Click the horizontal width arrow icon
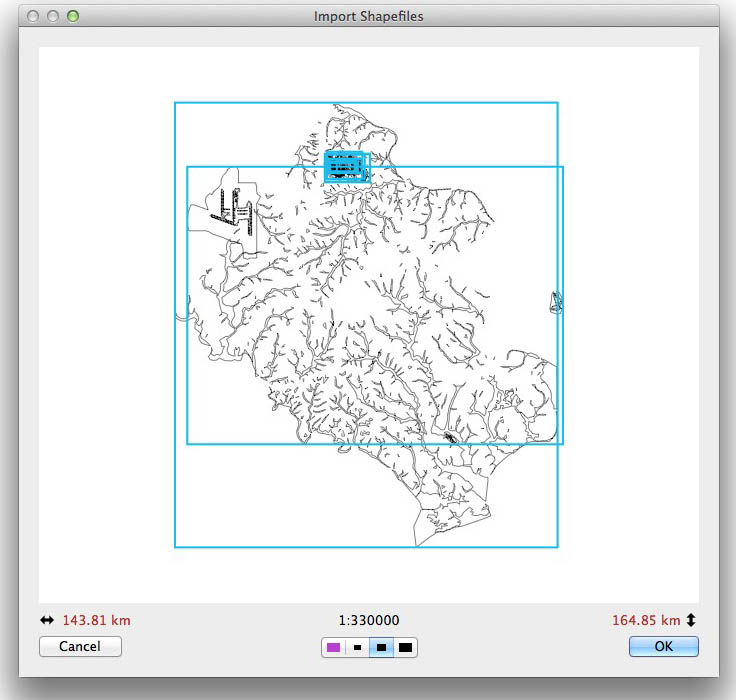This screenshot has width=736, height=700. (47, 620)
